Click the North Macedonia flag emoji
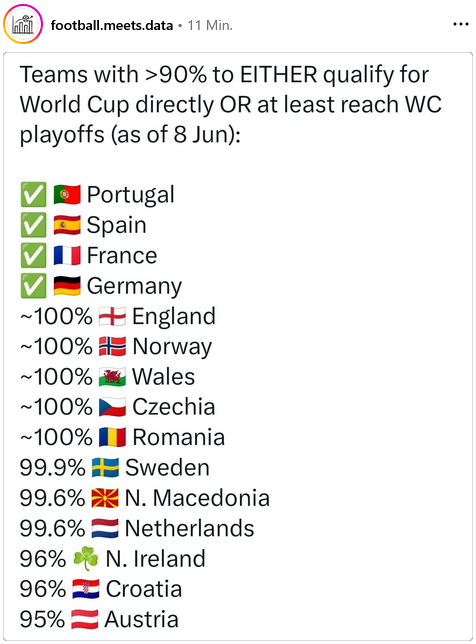Screen dimensions: 476x644 pyautogui.click(x=105, y=498)
